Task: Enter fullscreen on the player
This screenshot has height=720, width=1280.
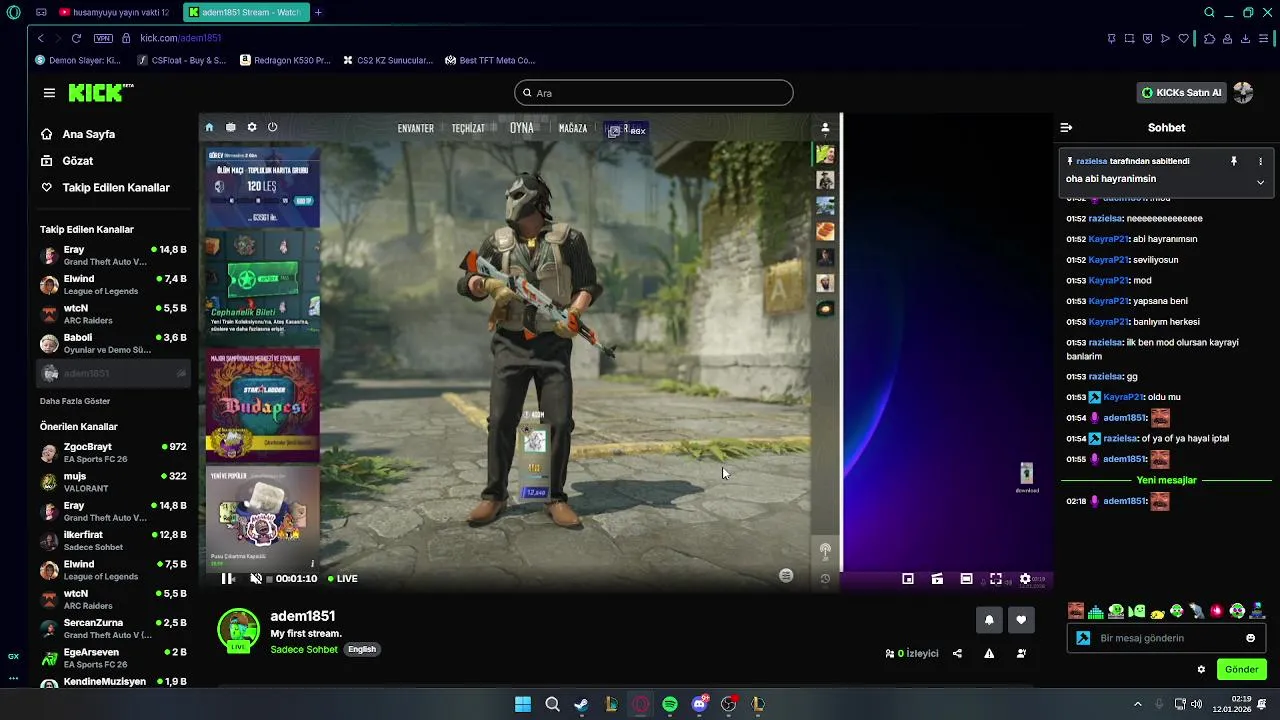Action: (996, 579)
